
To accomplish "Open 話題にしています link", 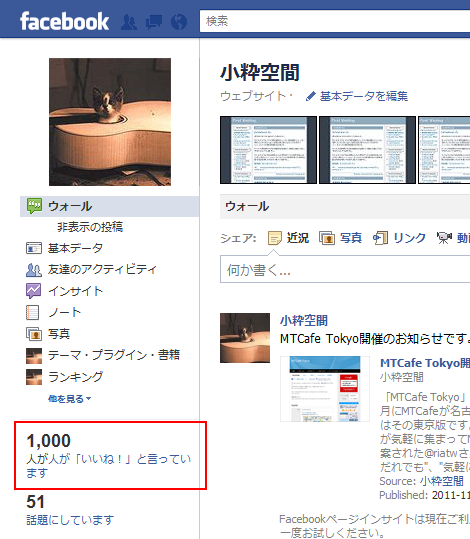I will [70, 520].
